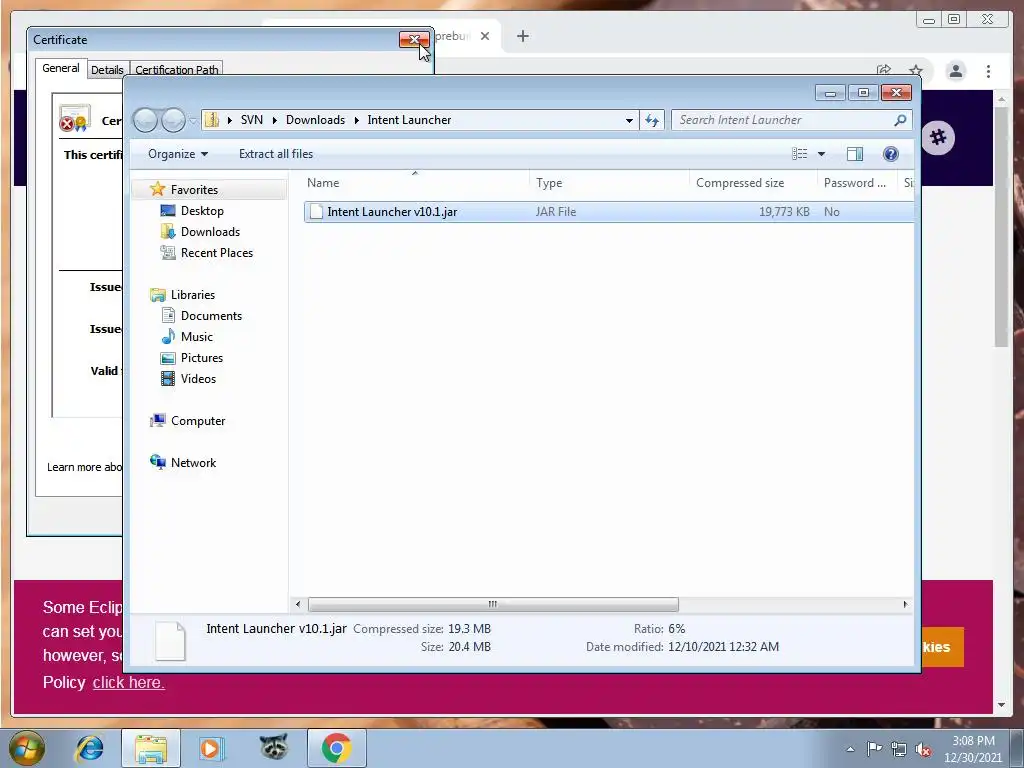Follow the 'click here.' link on webpage
1024x768 pixels.
(x=129, y=682)
